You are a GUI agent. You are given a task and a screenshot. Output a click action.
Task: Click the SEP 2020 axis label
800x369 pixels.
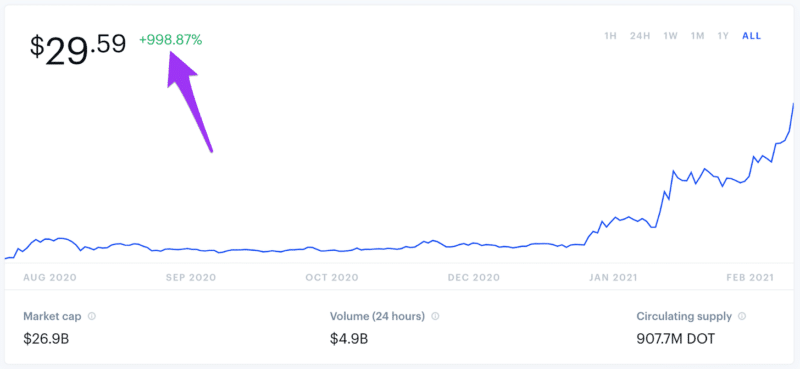pos(191,278)
